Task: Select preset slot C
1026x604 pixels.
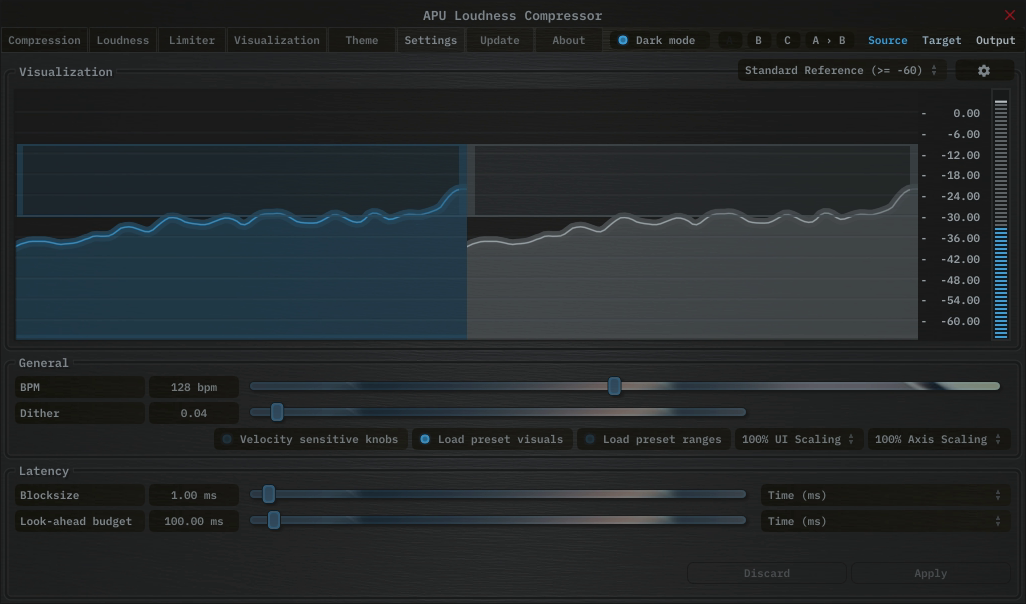Action: pyautogui.click(x=787, y=41)
